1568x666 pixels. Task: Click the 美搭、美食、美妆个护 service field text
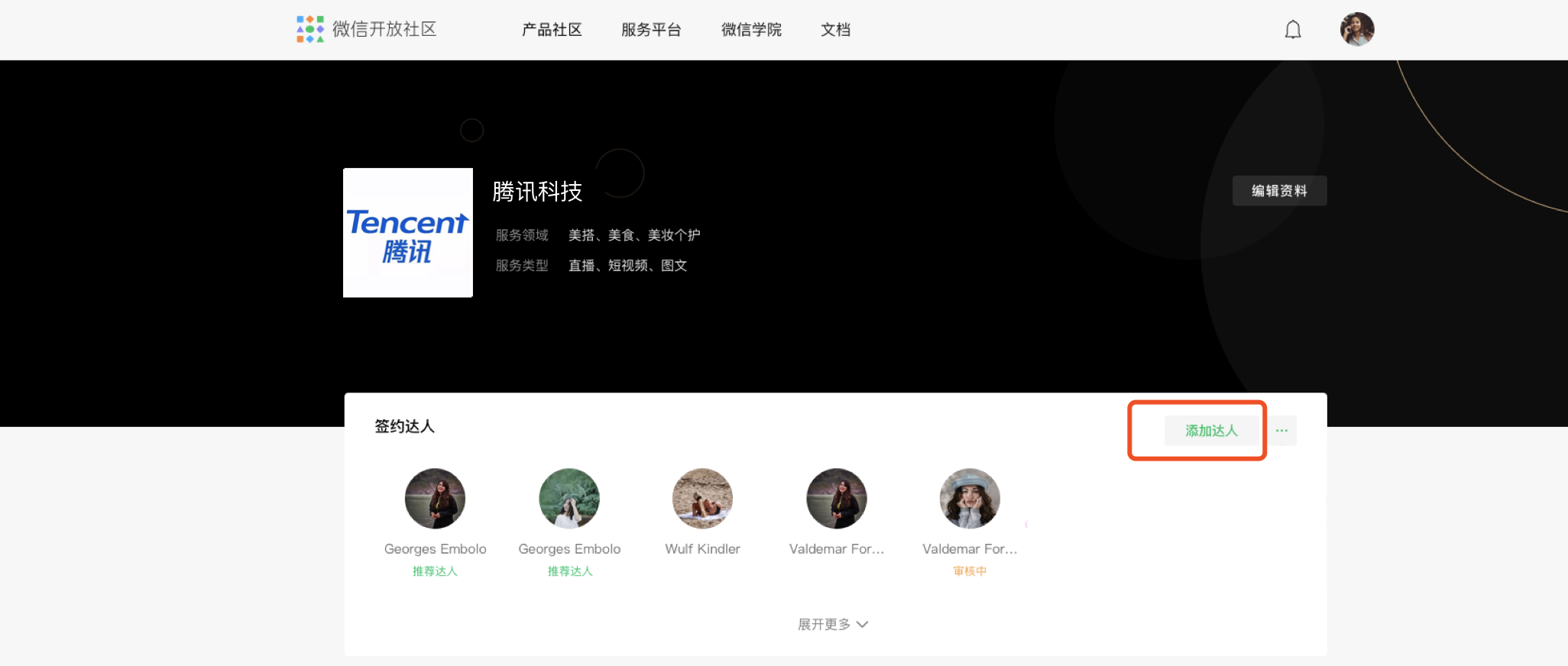634,235
